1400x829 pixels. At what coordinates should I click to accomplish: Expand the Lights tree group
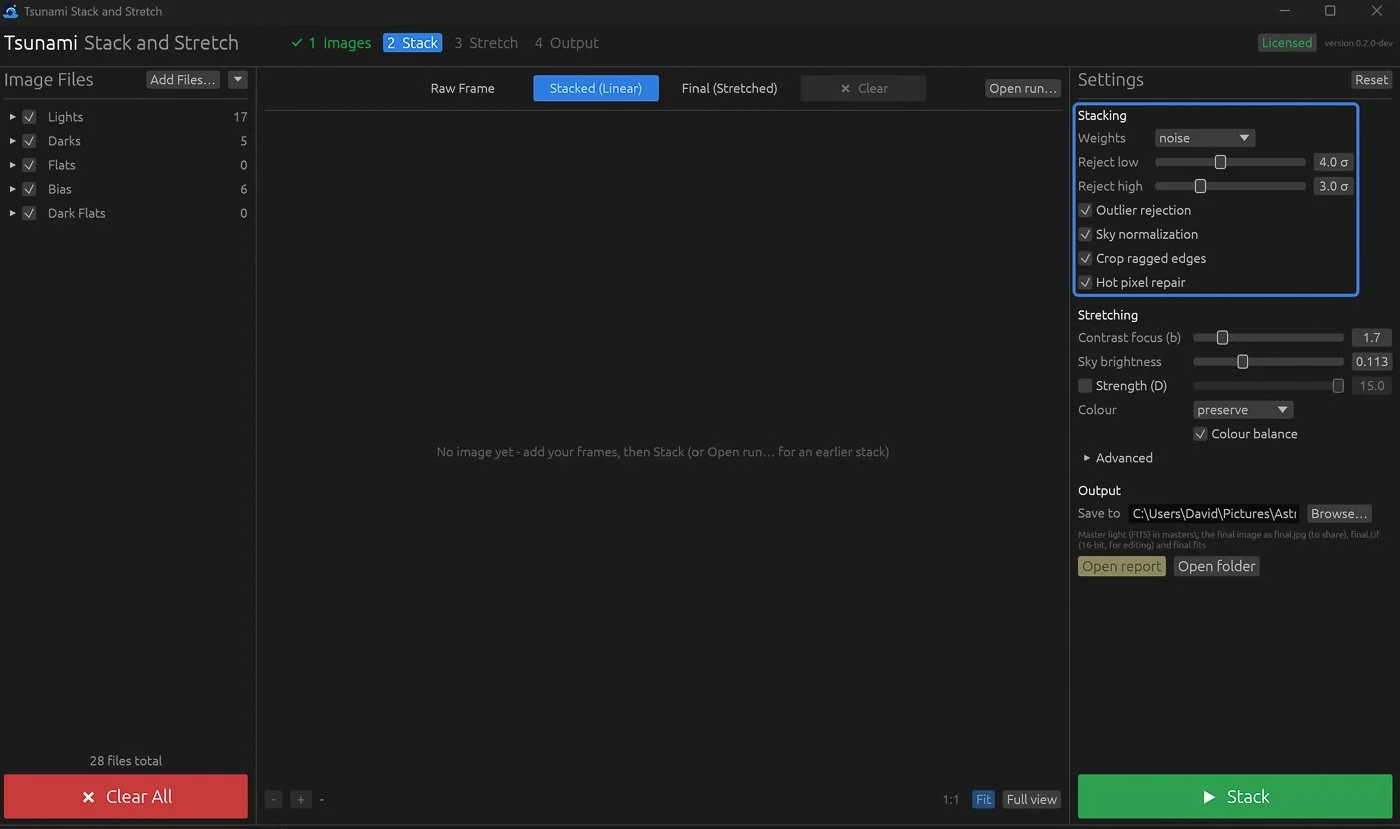[x=12, y=117]
